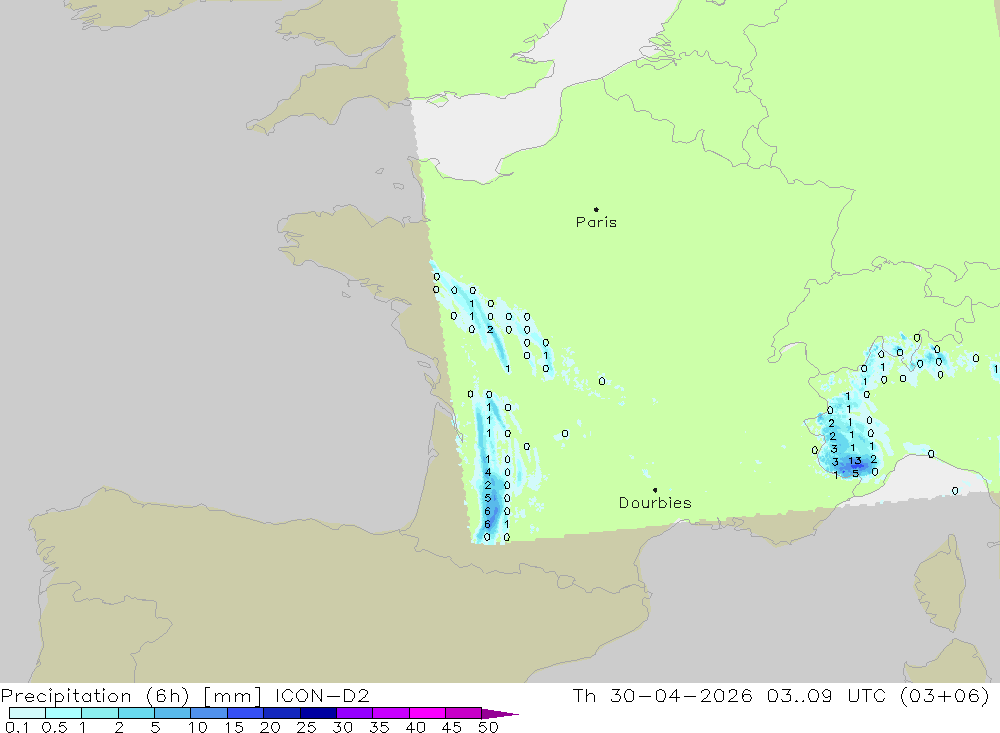The height and width of the screenshot is (733, 1000).
Task: Click the Dourbies location dot marker
Action: click(x=655, y=490)
